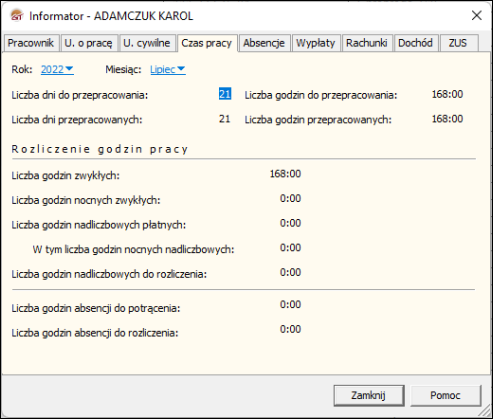Screen dimensions: 493x419
Task: Click the 168:00 hours-to-work value
Action: [447, 94]
